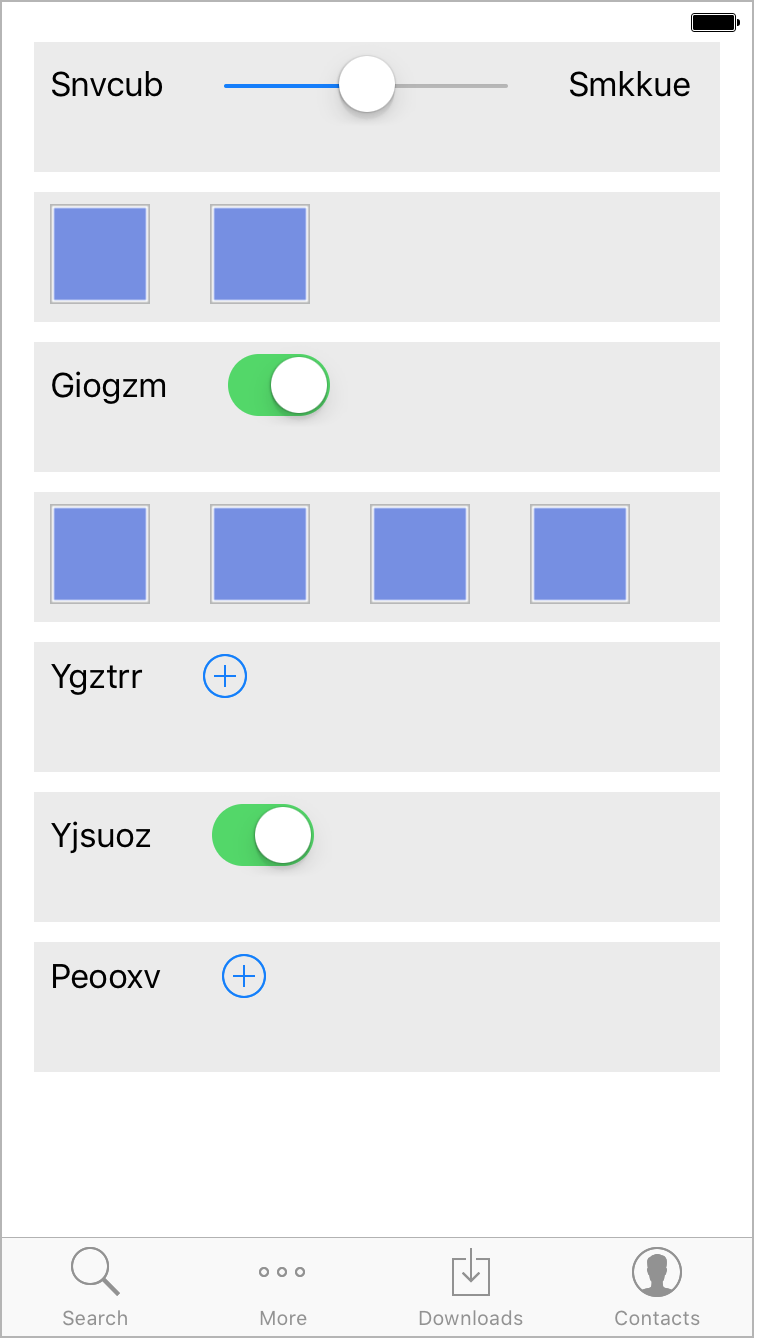Tap the plus icon next to Ygztrr
This screenshot has width=760, height=1340.
tap(225, 676)
